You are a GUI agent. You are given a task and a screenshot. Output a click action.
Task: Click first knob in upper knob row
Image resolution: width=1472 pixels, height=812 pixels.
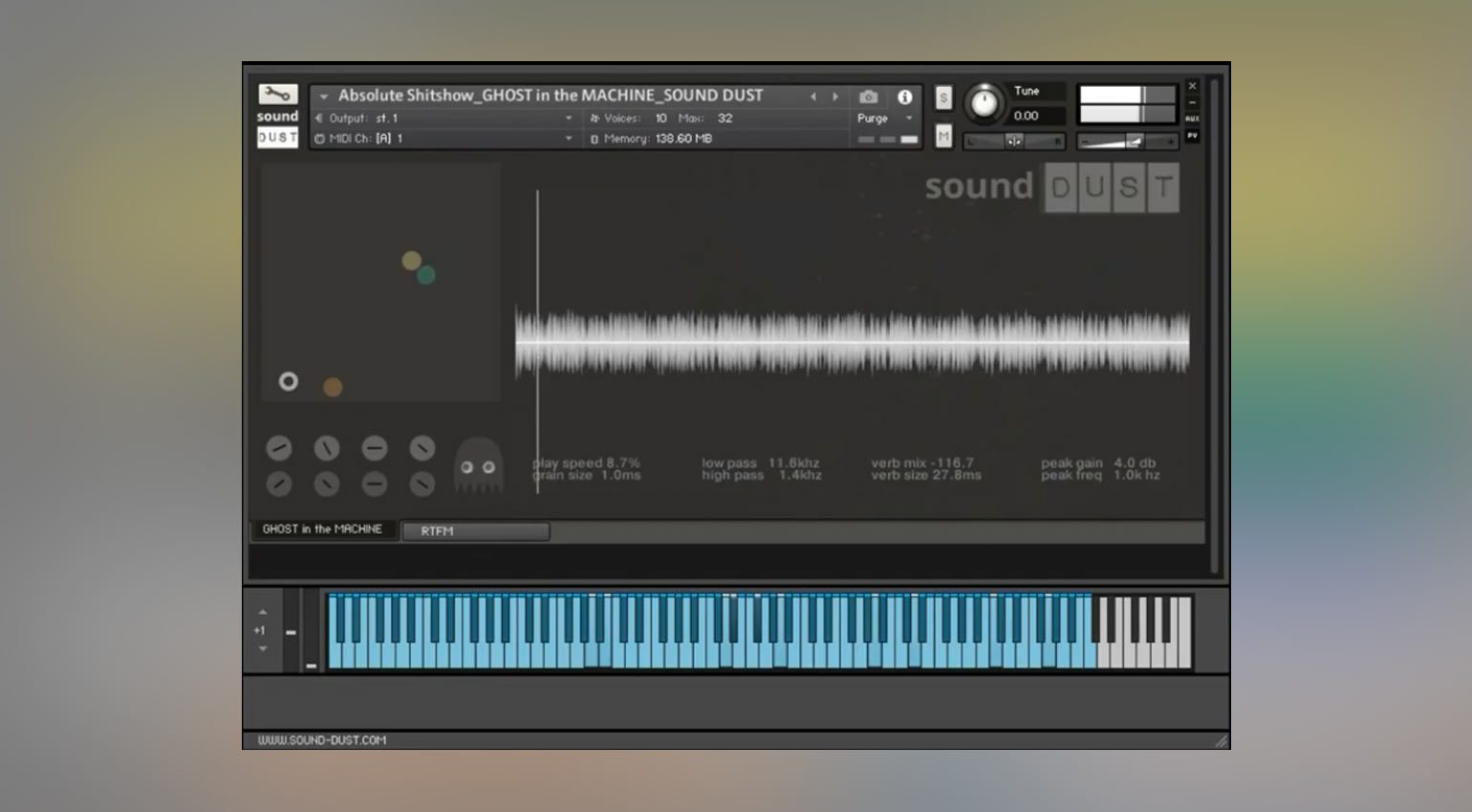point(278,447)
